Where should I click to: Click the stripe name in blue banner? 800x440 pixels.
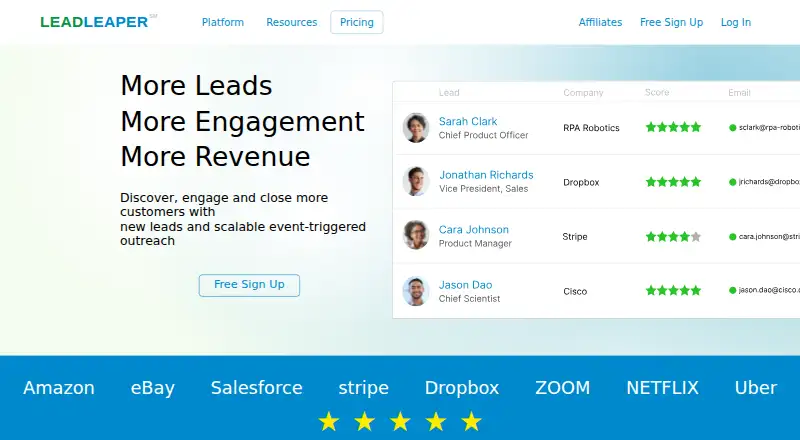tap(364, 388)
